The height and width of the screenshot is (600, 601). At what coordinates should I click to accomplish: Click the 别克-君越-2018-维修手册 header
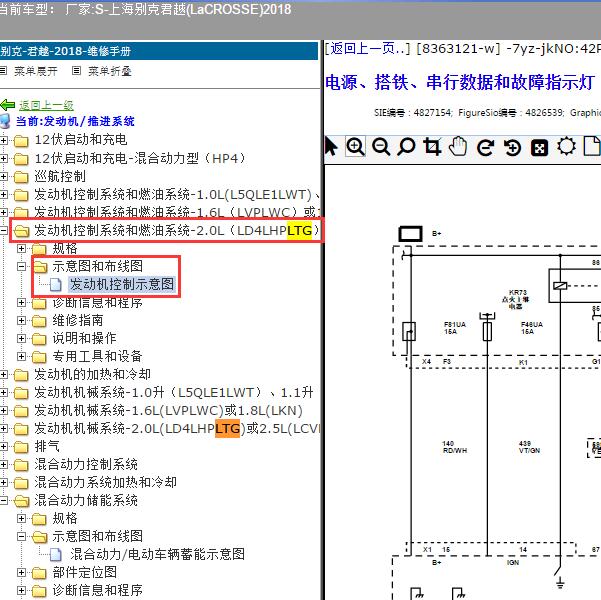(159, 51)
